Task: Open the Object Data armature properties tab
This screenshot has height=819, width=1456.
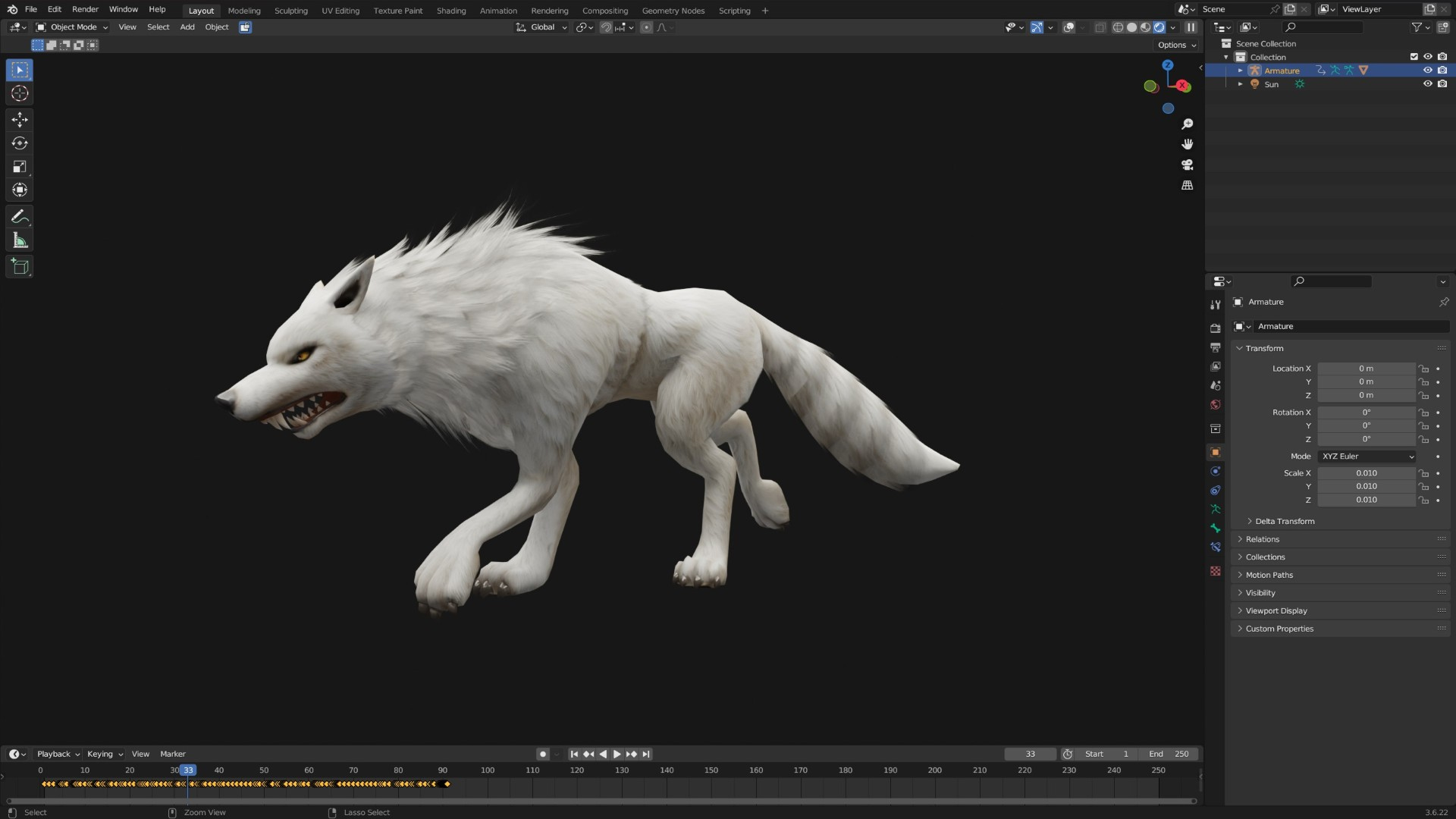Action: pos(1216,510)
